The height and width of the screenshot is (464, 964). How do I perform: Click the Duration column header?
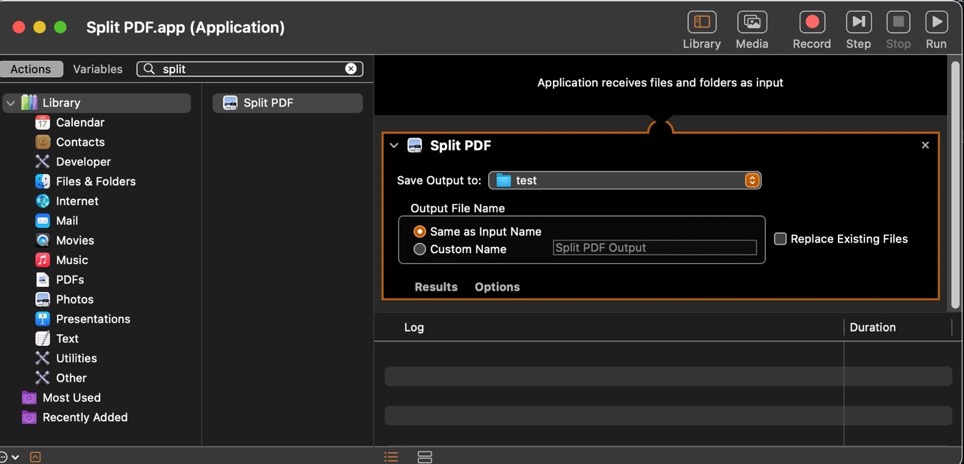(872, 327)
